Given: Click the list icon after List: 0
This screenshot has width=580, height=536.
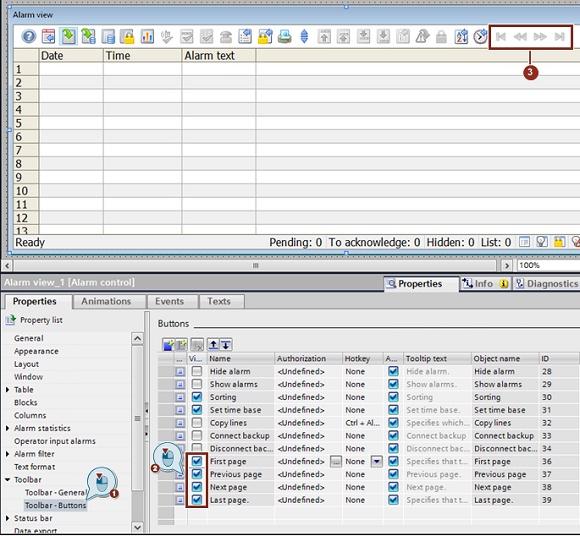Looking at the screenshot, I should pos(524,242).
